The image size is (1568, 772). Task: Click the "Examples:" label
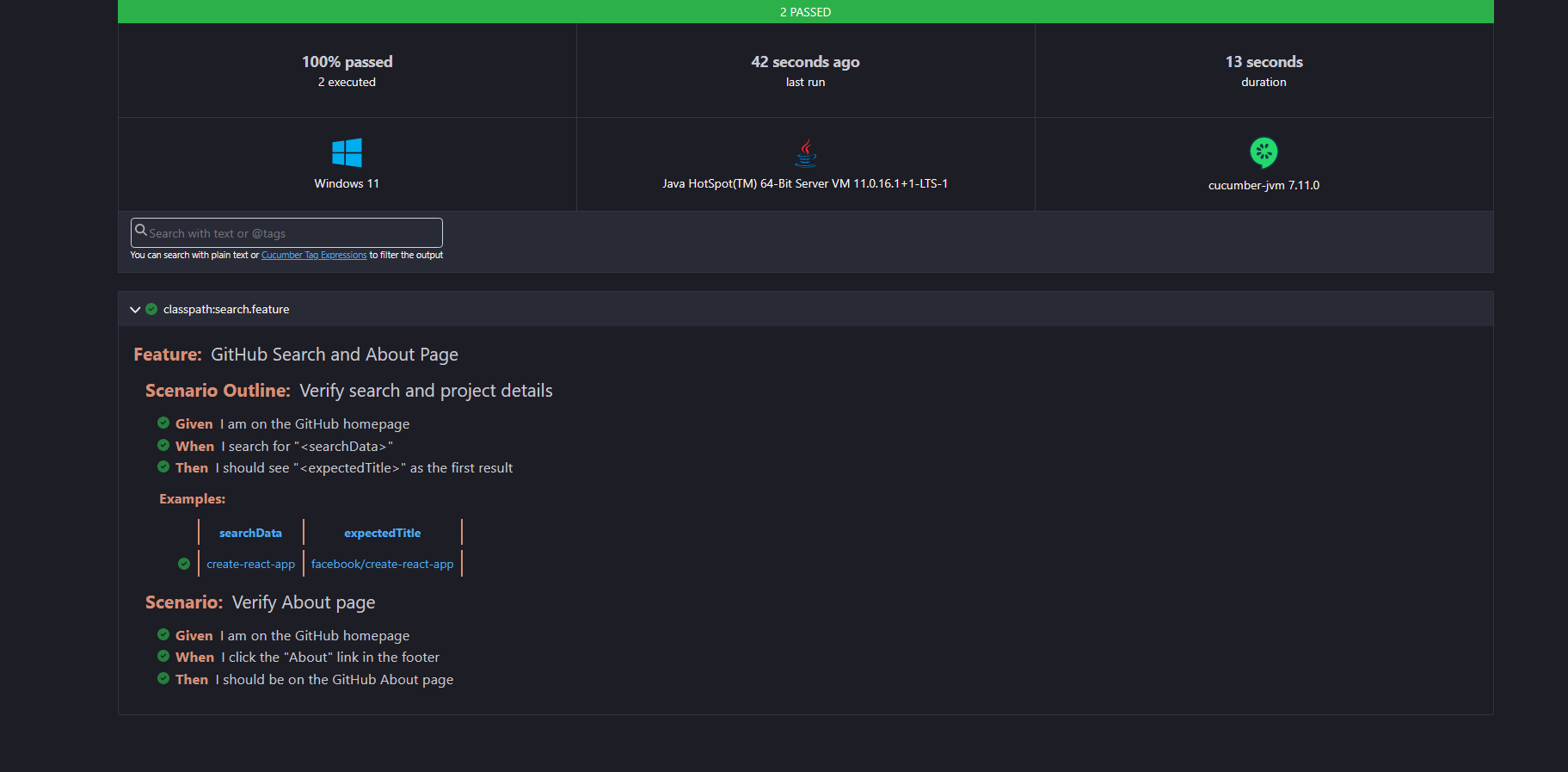192,499
